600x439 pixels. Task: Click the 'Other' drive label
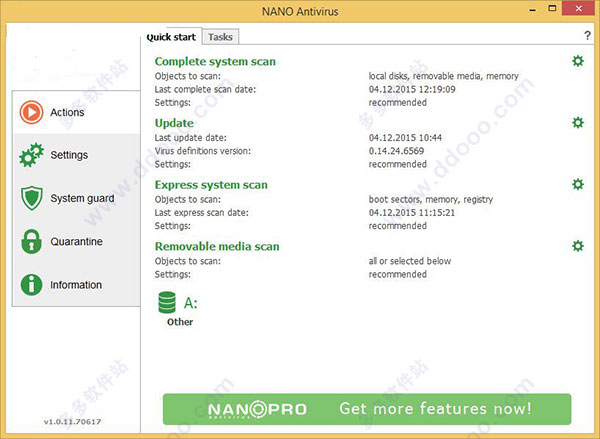tap(180, 322)
